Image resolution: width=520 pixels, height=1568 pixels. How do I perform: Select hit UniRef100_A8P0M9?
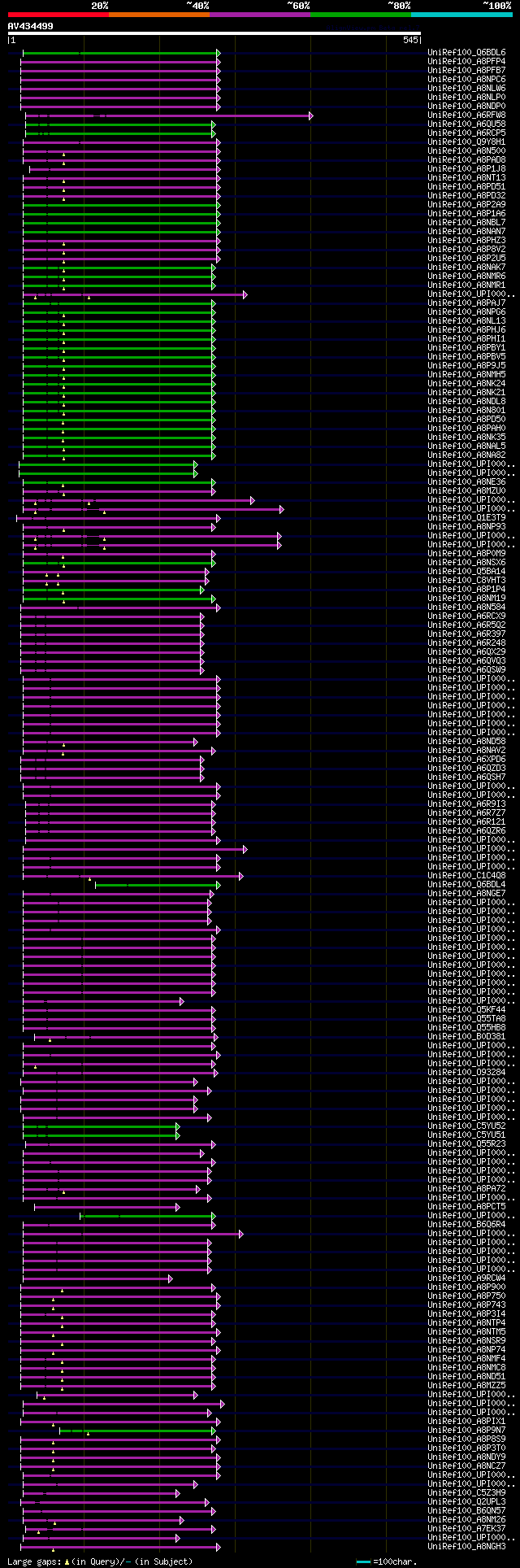pyautogui.click(x=466, y=553)
